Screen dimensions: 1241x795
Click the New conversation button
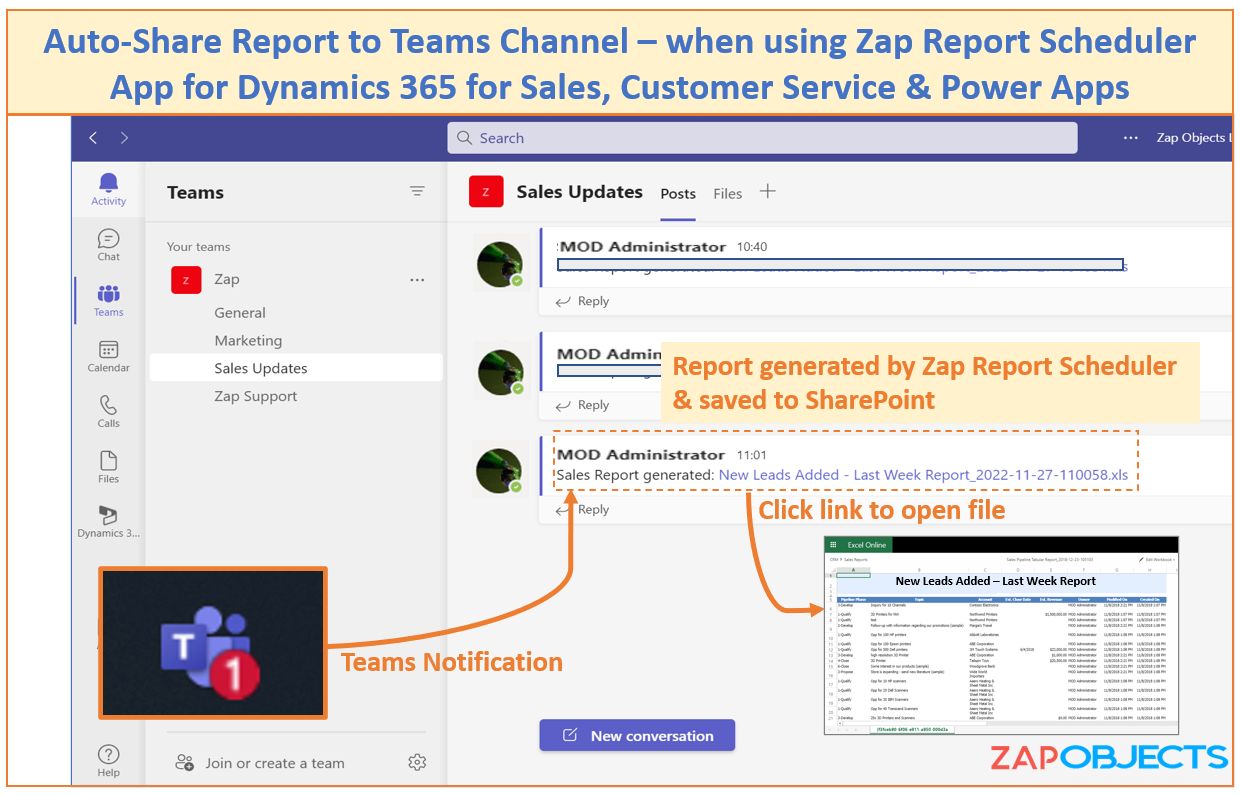(x=637, y=736)
